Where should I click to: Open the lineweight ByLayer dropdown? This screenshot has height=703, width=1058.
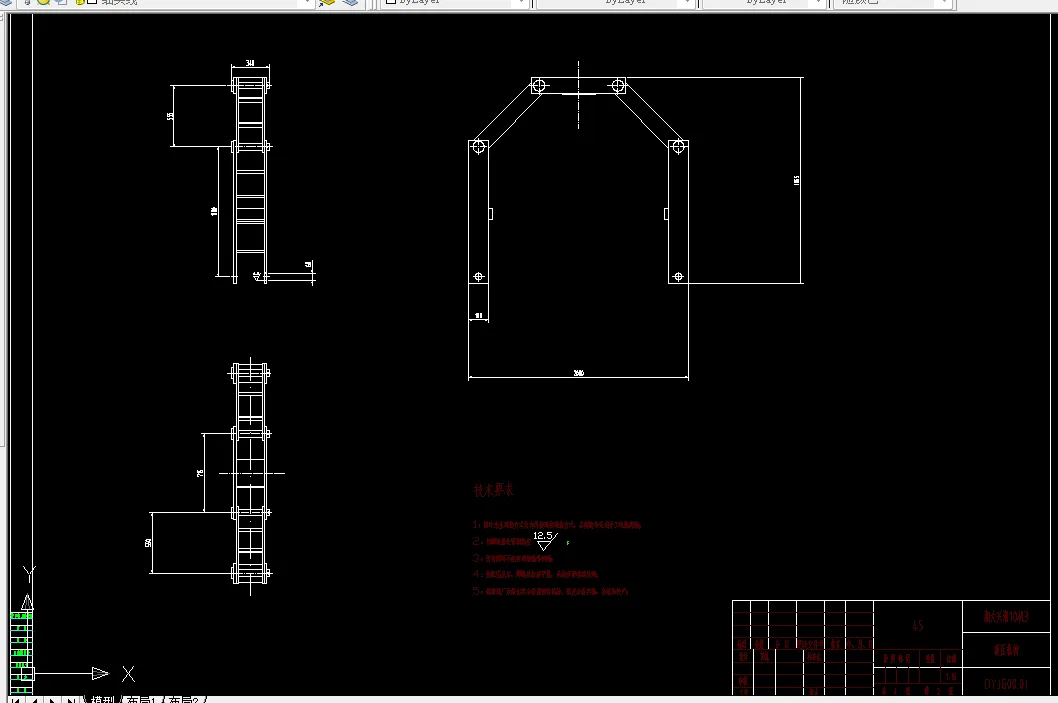764,3
